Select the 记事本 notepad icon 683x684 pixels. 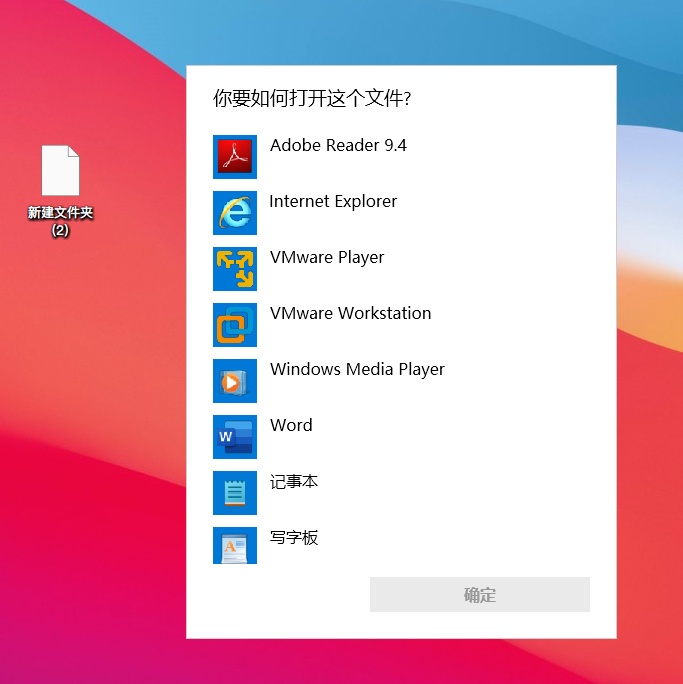point(235,493)
